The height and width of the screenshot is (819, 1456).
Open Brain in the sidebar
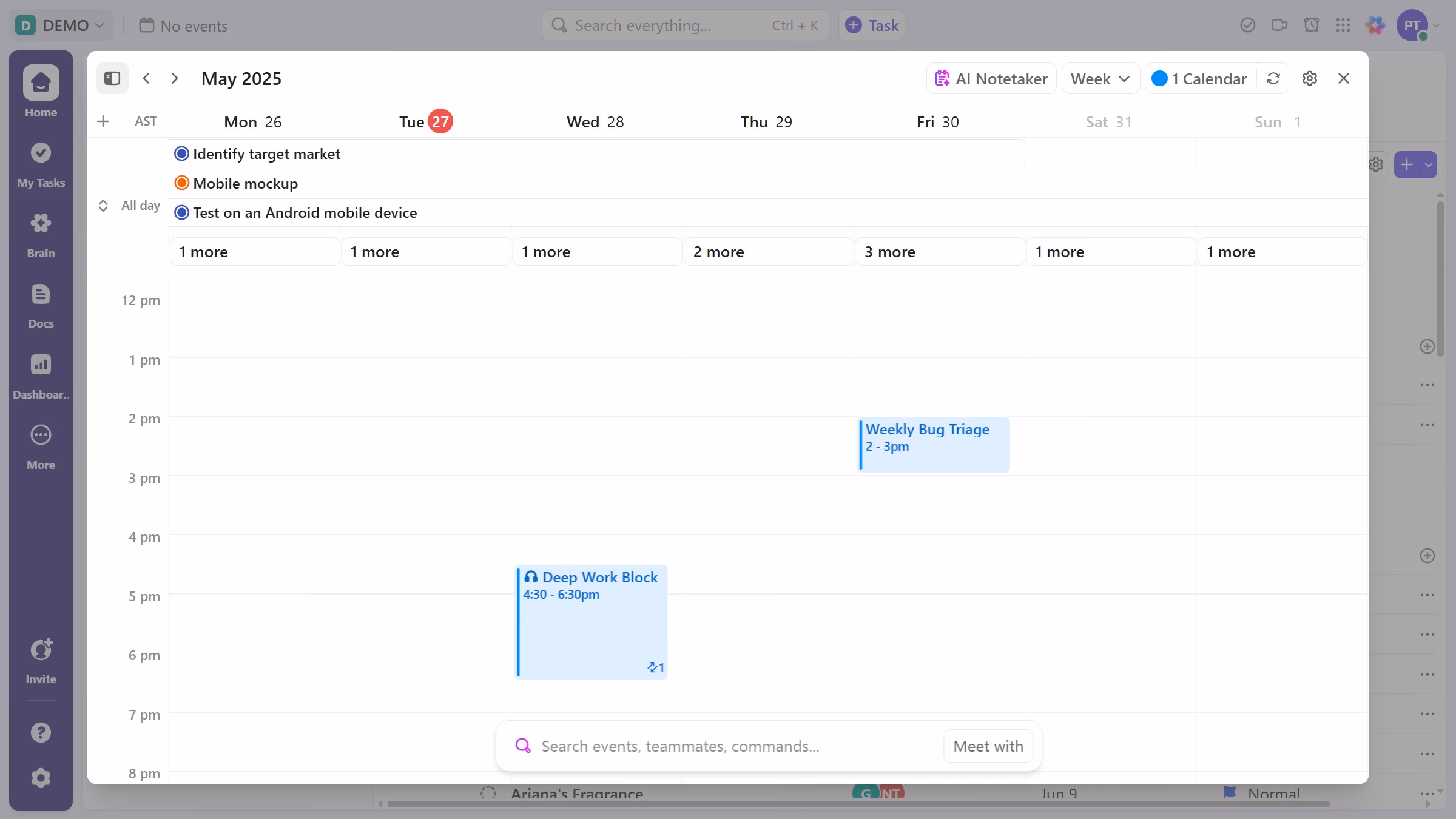(41, 235)
